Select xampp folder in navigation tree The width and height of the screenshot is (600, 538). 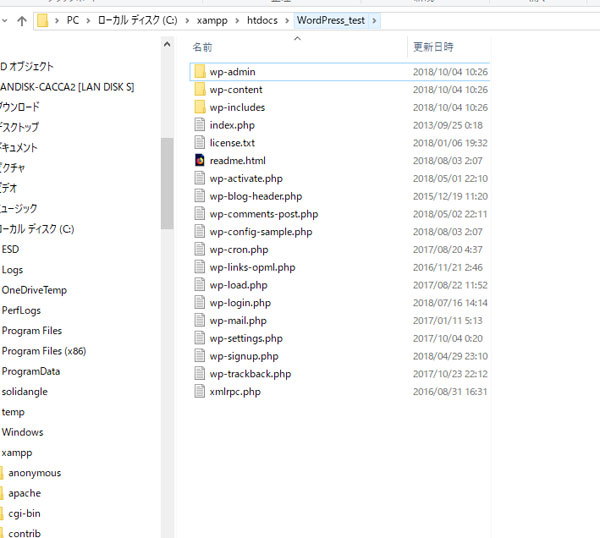tap(17, 453)
